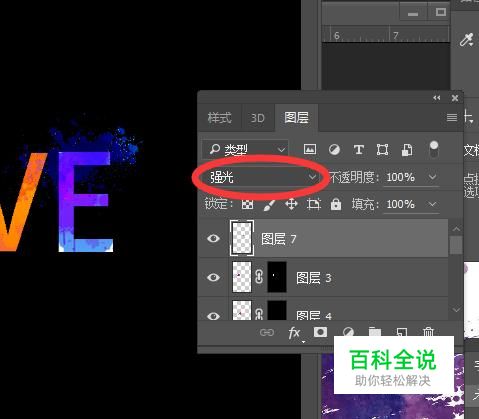Expand the 不透明度 slider arrow

[432, 177]
